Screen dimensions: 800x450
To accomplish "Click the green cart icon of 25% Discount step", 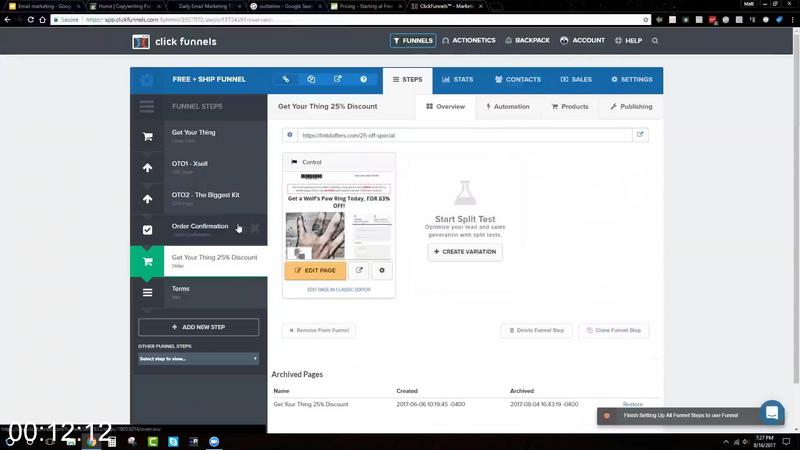I will tap(147, 261).
